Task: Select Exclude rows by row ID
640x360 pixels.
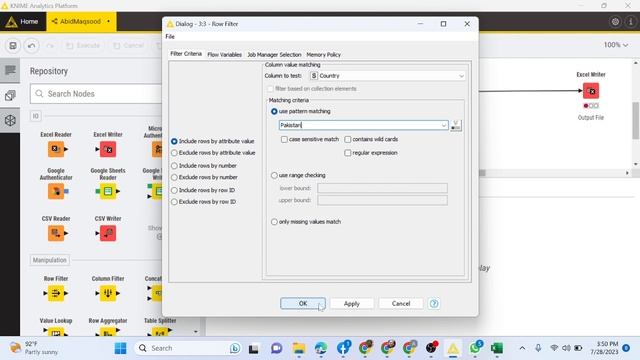Action: [x=203, y=202]
